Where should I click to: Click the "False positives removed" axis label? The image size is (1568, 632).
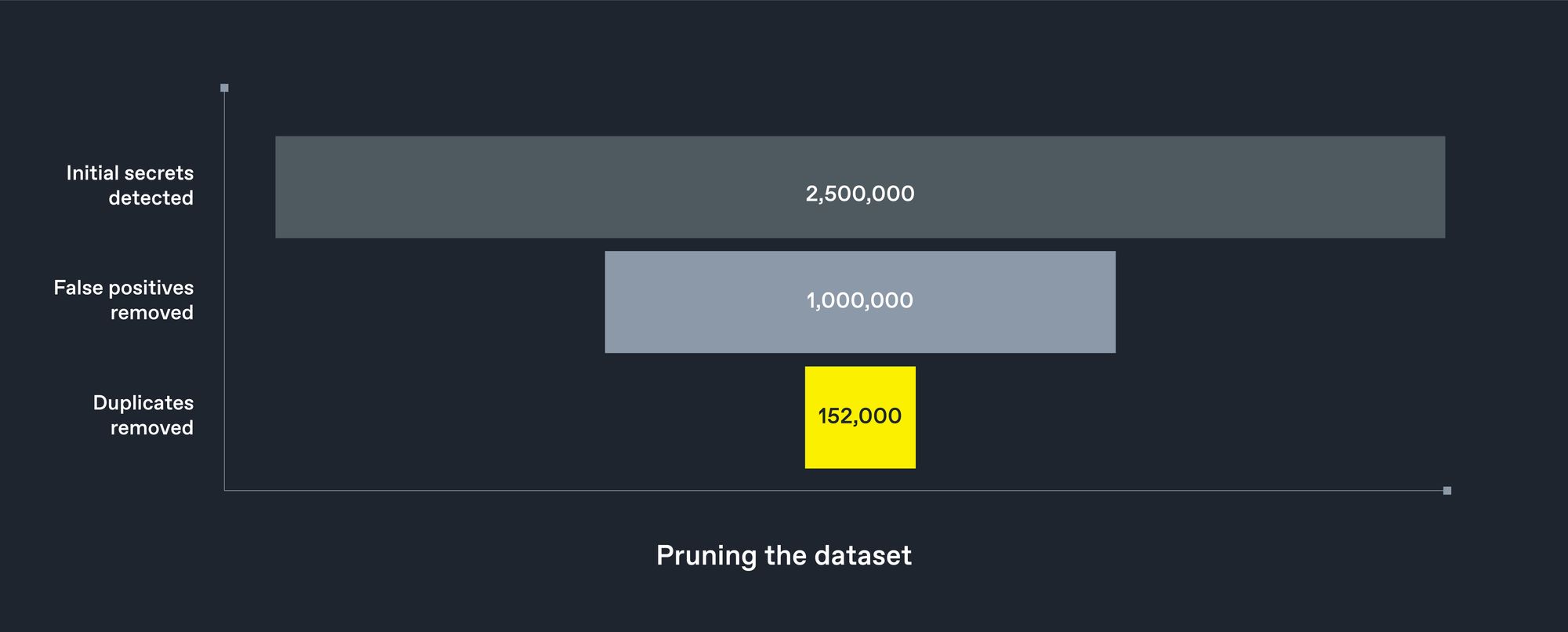click(x=124, y=300)
